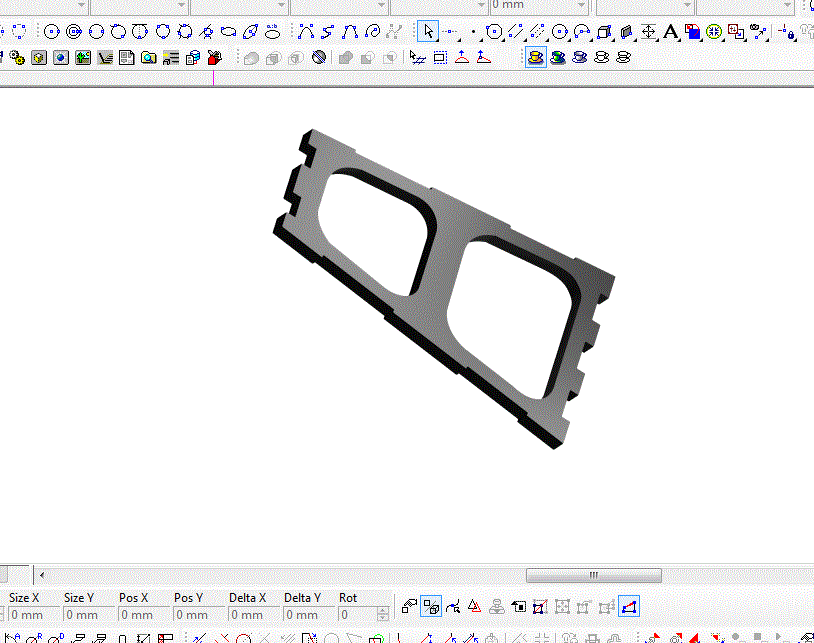Image resolution: width=814 pixels, height=643 pixels.
Task: Click the striped sphere icon
Action: coord(319,57)
